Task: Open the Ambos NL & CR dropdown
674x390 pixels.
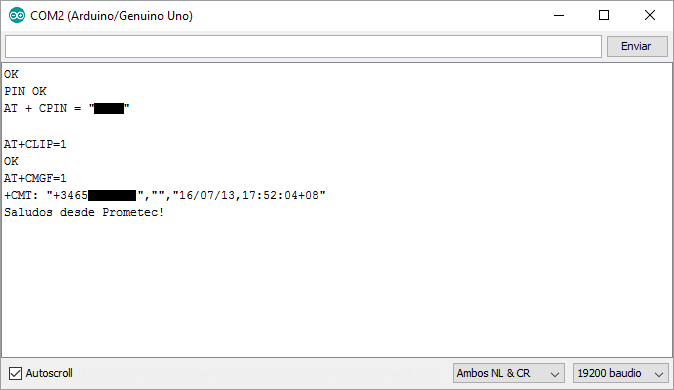Action: [x=509, y=373]
